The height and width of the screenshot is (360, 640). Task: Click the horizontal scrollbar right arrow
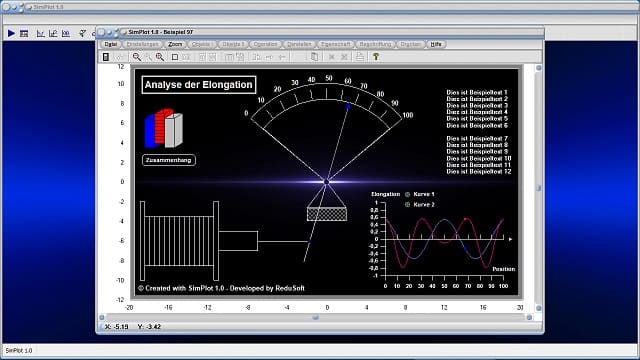[x=529, y=317]
